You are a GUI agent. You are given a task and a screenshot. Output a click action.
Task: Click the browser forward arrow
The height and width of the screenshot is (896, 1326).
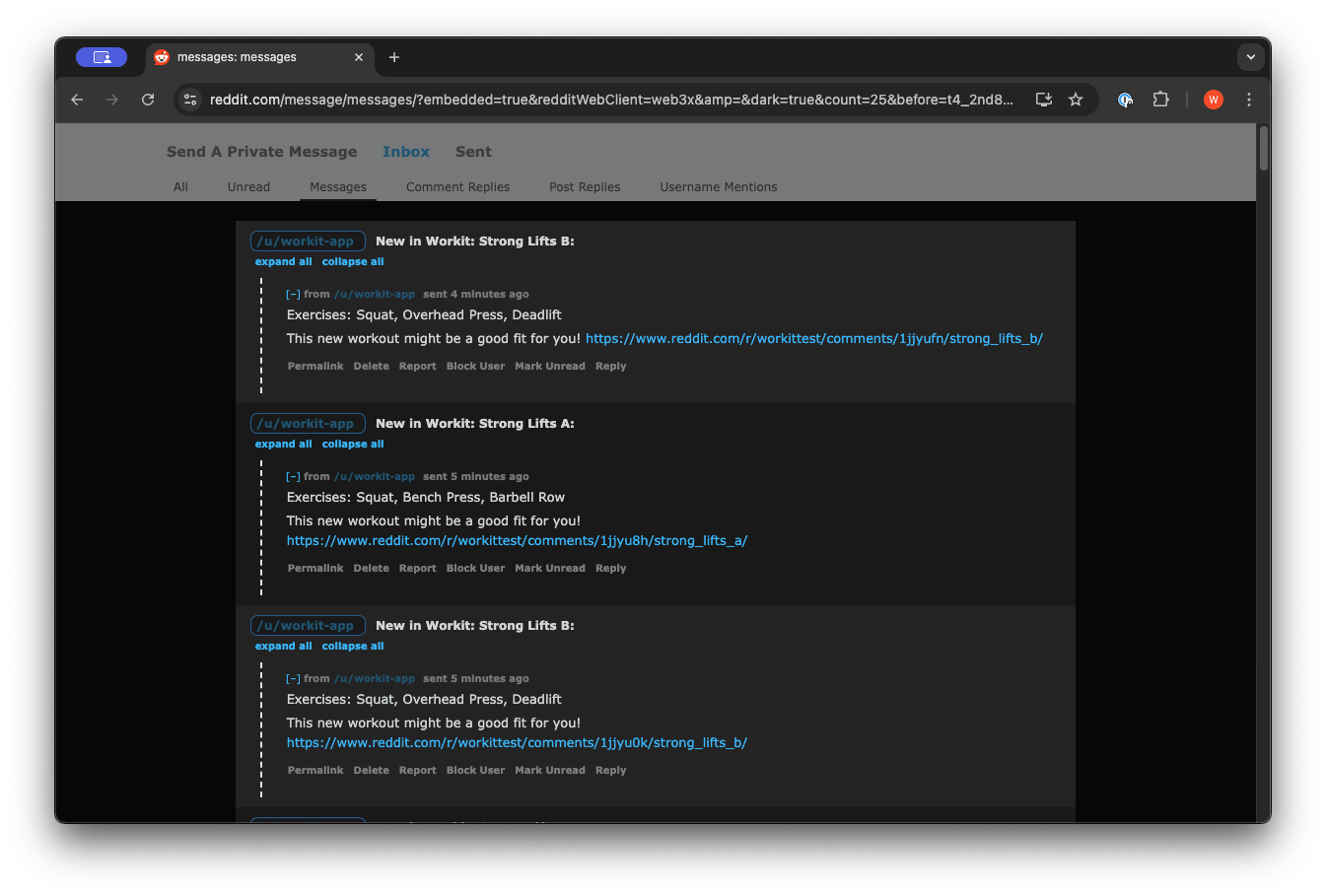pyautogui.click(x=112, y=100)
